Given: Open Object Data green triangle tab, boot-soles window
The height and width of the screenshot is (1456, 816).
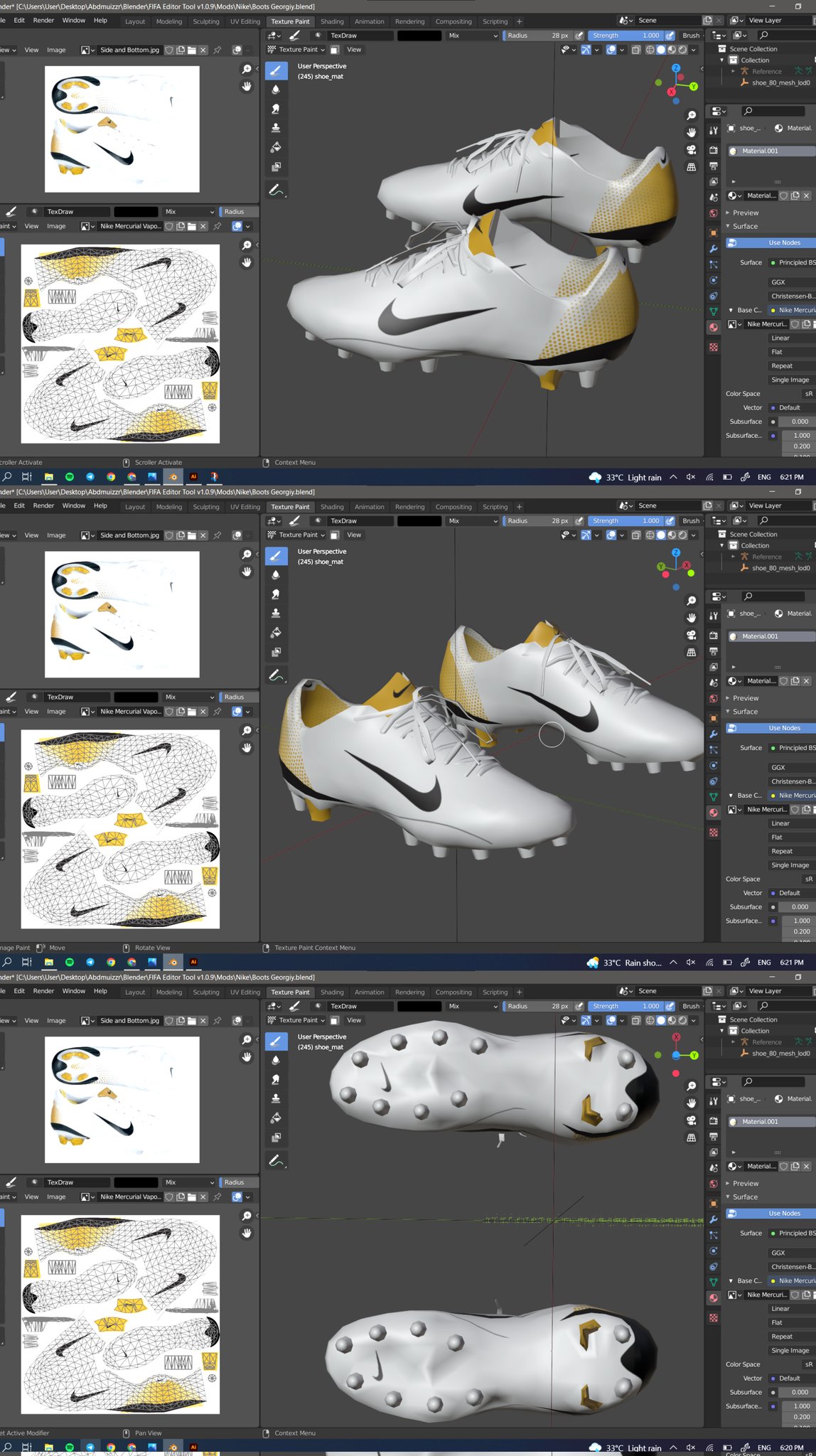Looking at the screenshot, I should coord(713,1282).
